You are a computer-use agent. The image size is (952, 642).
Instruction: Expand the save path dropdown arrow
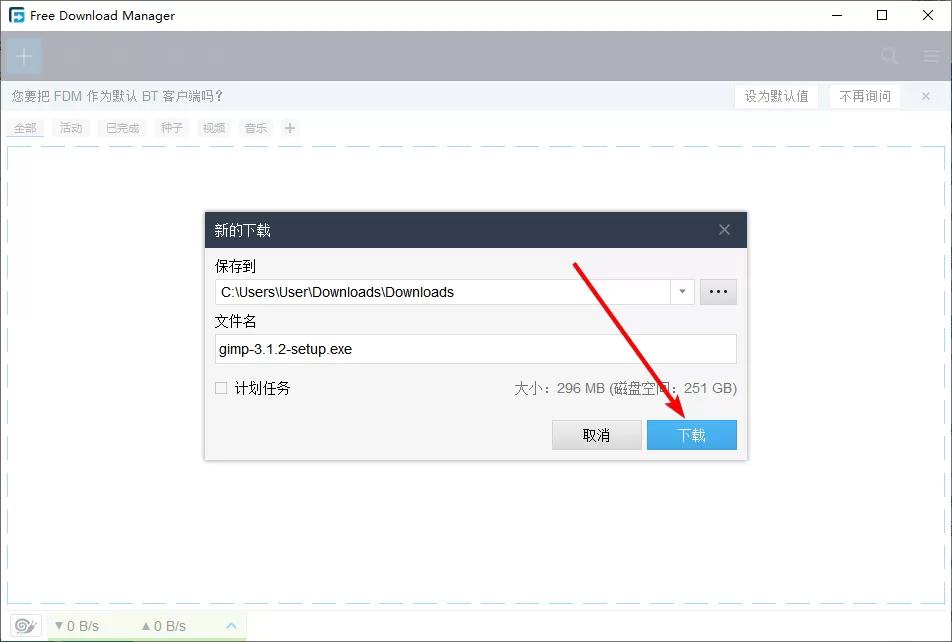point(682,292)
